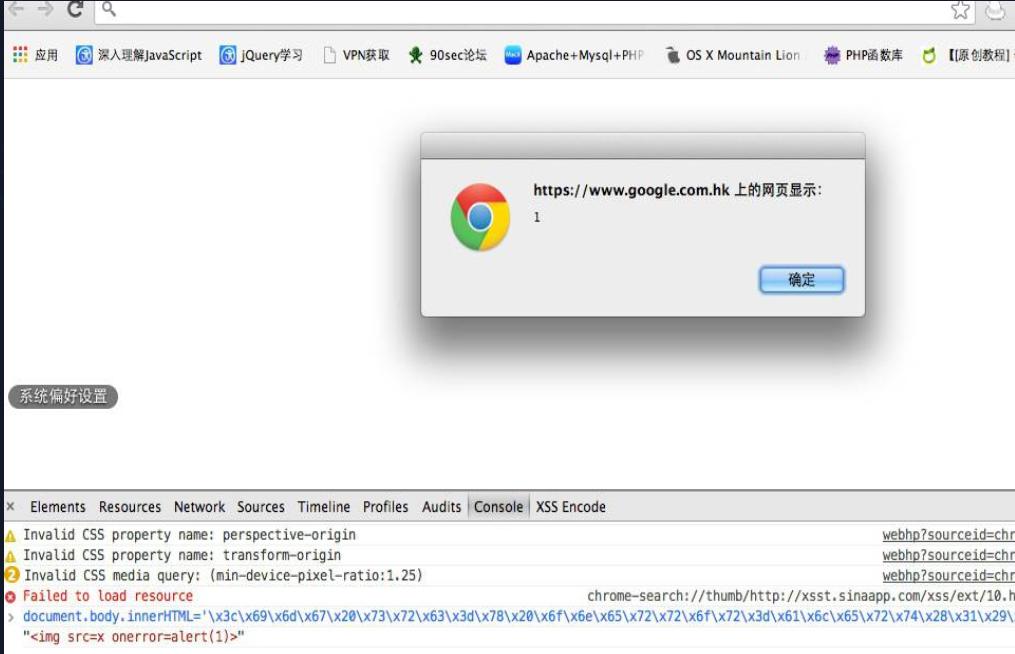Open the 深入理解JavaScript bookmark

139,55
